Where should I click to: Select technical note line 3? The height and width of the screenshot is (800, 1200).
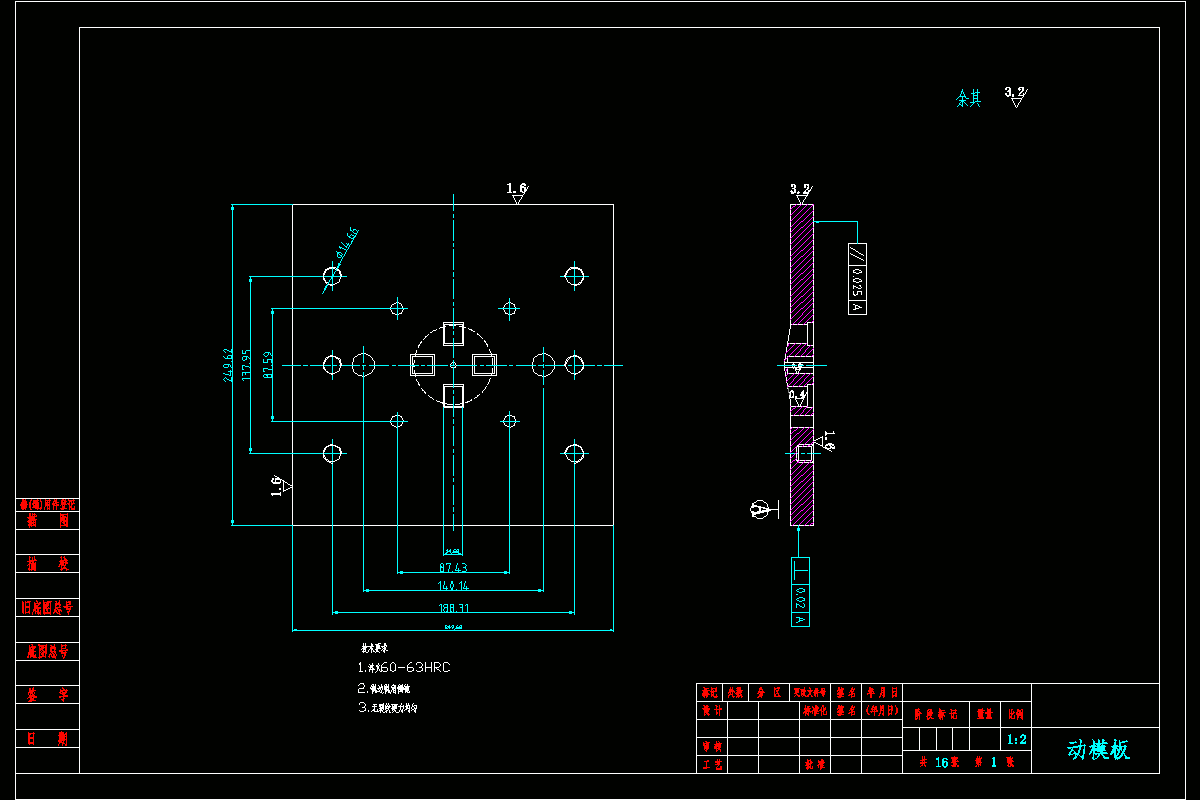[x=387, y=707]
